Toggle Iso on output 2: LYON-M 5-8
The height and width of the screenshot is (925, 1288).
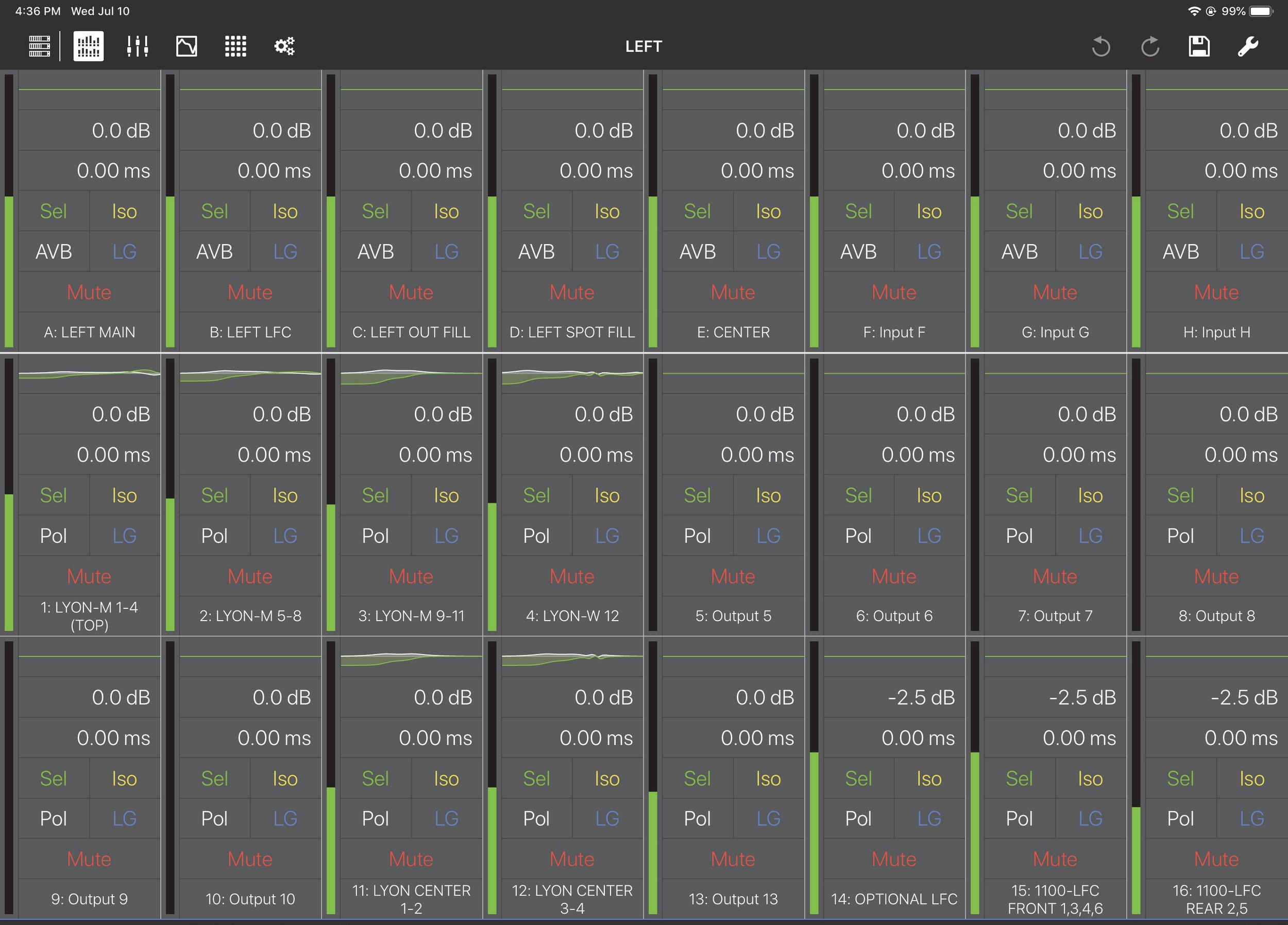pos(285,495)
